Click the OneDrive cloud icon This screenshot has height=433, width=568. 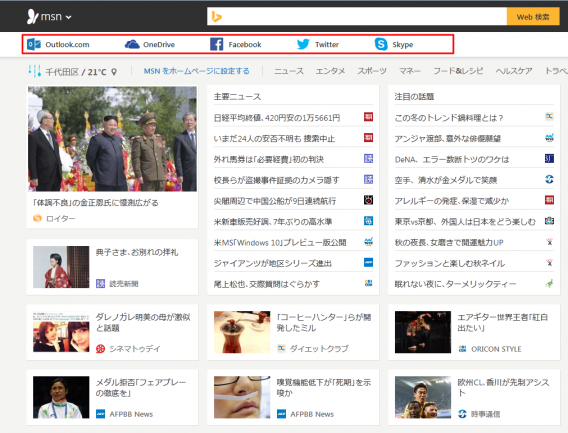tap(132, 45)
